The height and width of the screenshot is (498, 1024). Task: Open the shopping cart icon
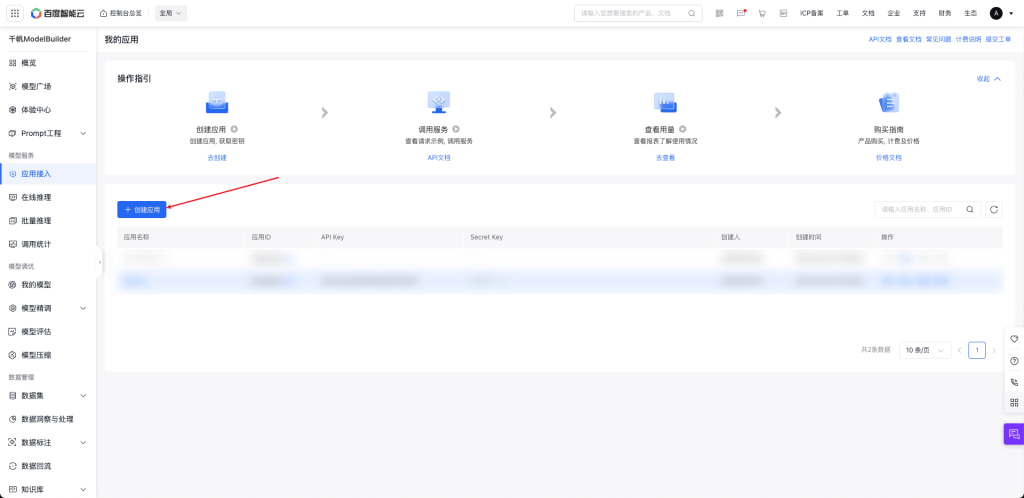pyautogui.click(x=762, y=13)
